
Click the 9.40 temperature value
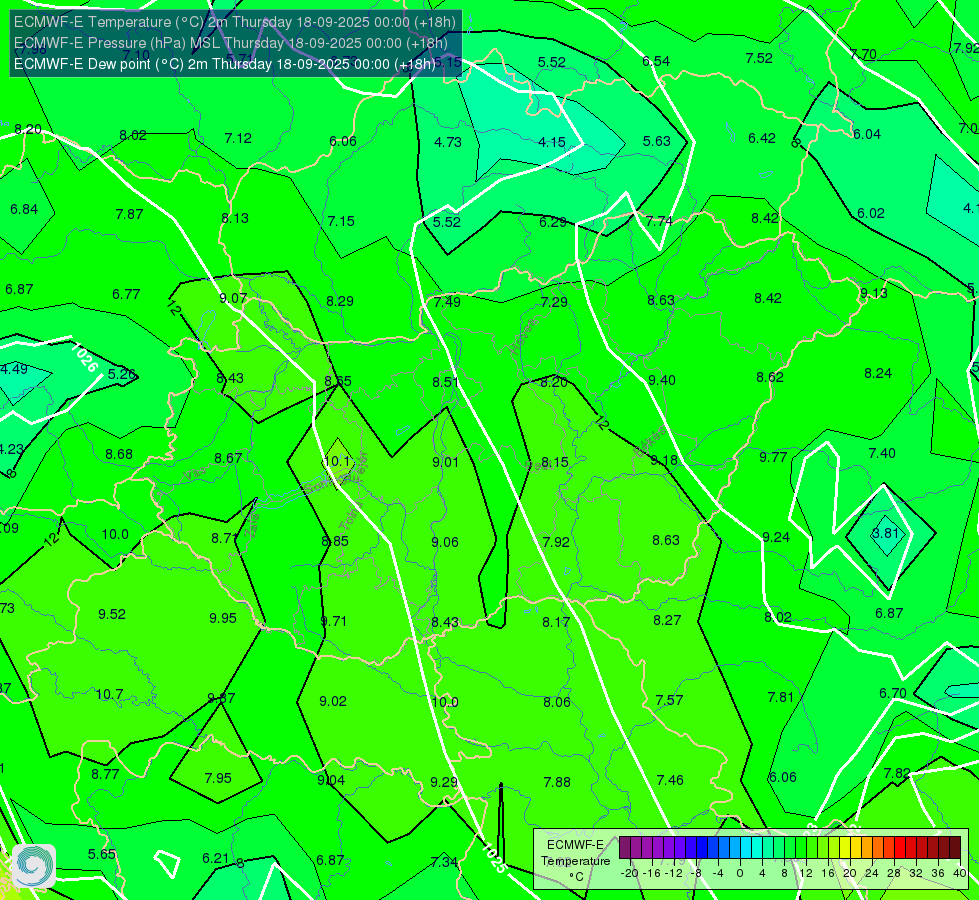[662, 380]
